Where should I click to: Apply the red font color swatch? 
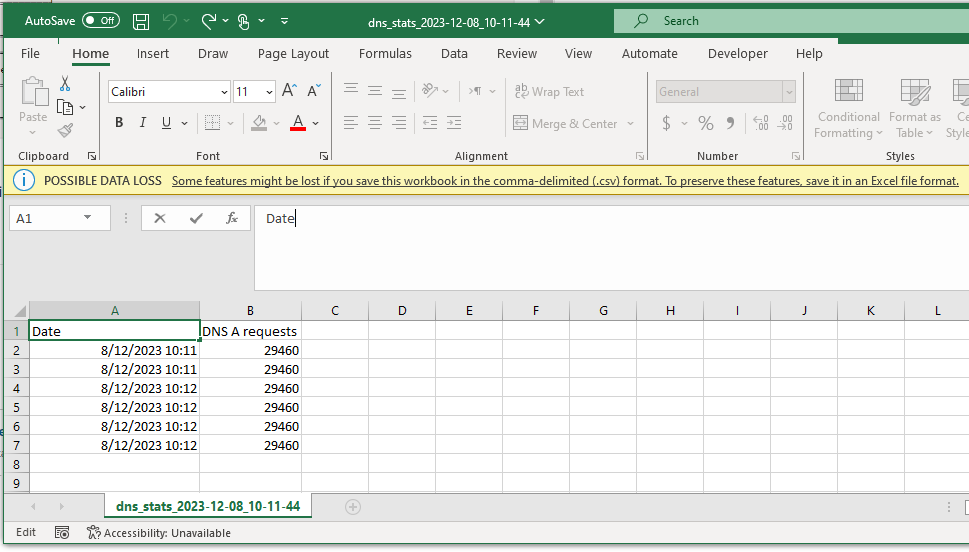click(x=297, y=123)
